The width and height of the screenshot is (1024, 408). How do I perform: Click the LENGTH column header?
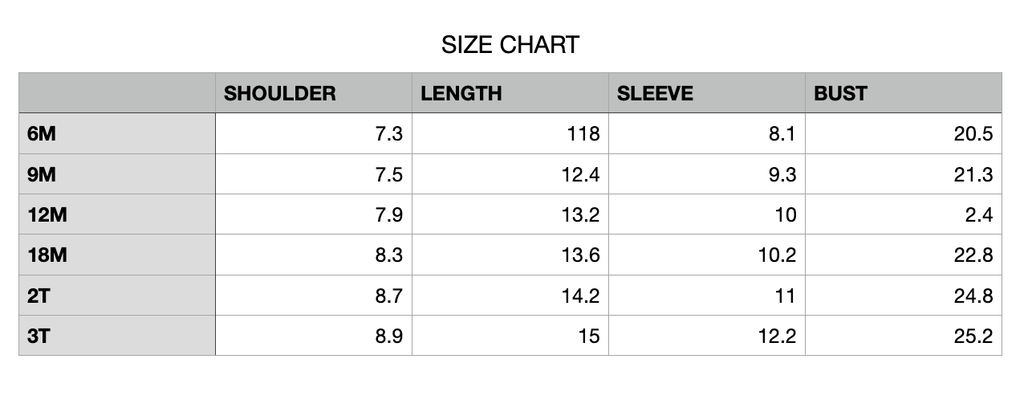pos(510,93)
